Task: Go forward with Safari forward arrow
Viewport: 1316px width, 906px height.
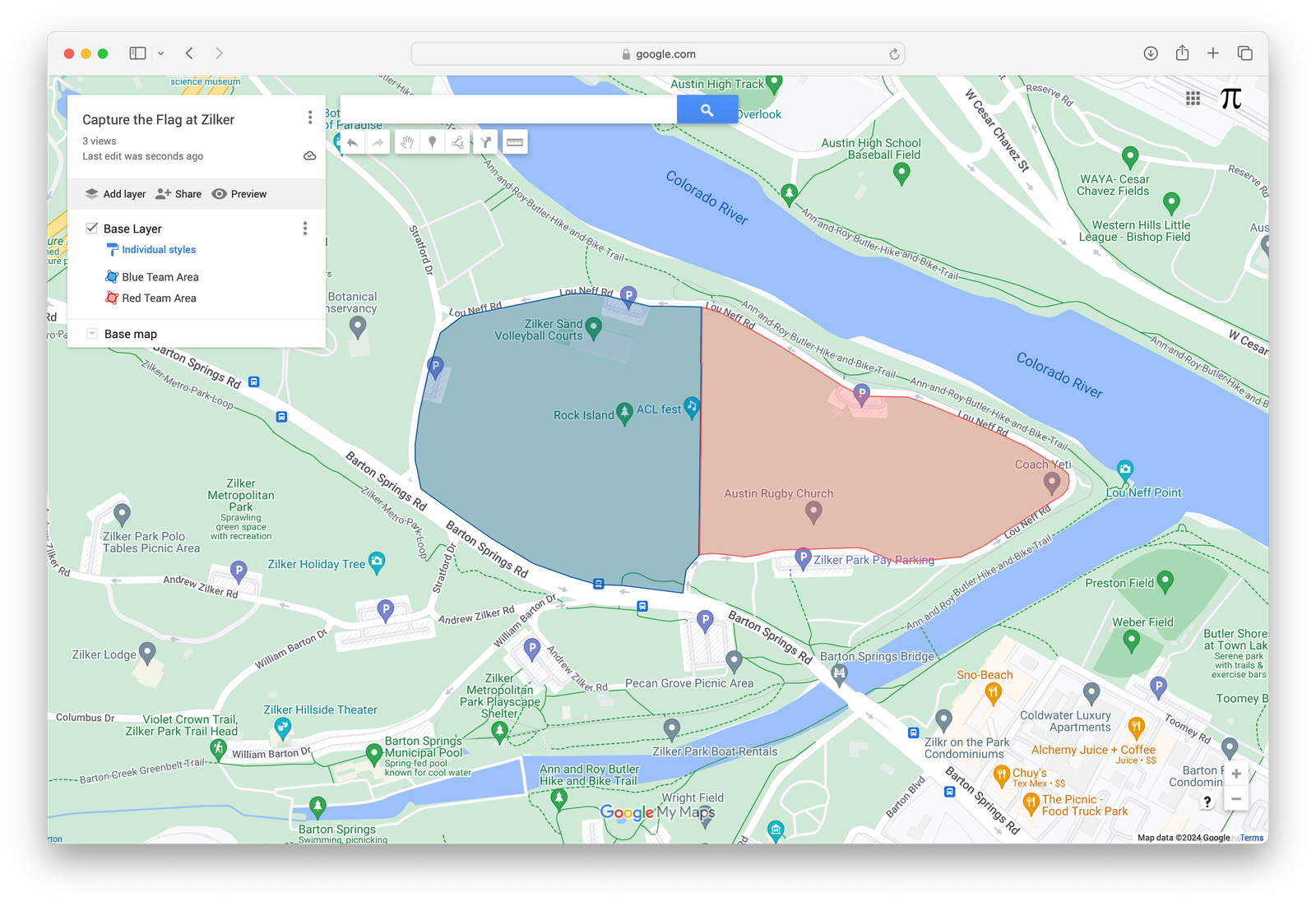Action: [219, 53]
